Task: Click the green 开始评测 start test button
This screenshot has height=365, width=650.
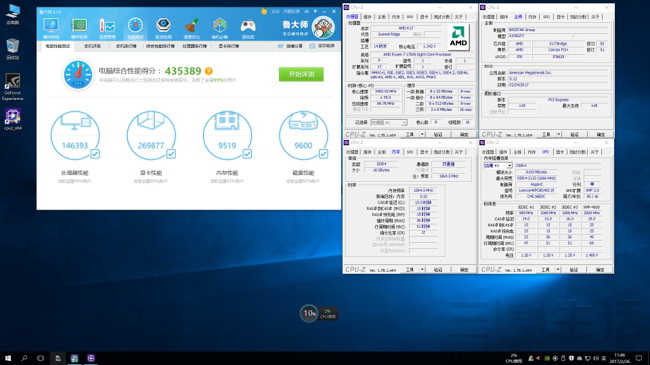Action: (x=301, y=74)
